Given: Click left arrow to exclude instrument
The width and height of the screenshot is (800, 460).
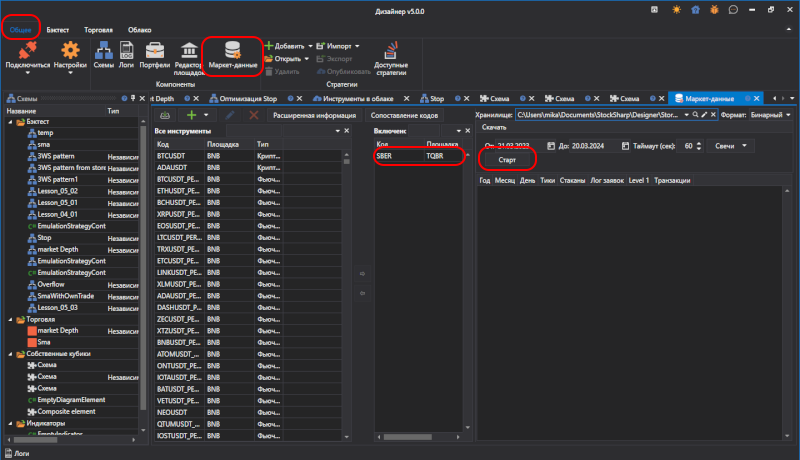Looking at the screenshot, I should [362, 293].
